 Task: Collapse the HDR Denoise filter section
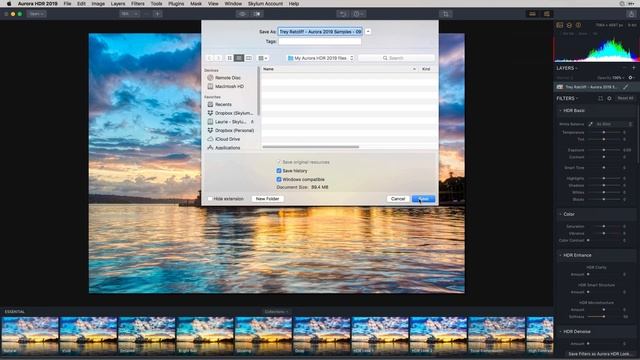560,331
